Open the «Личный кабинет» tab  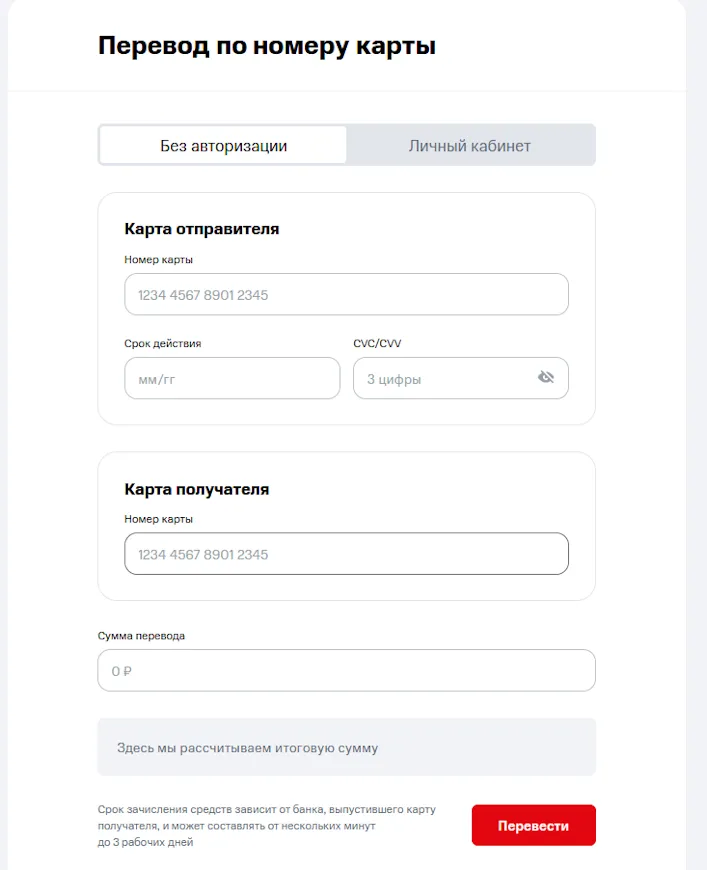pyautogui.click(x=469, y=145)
